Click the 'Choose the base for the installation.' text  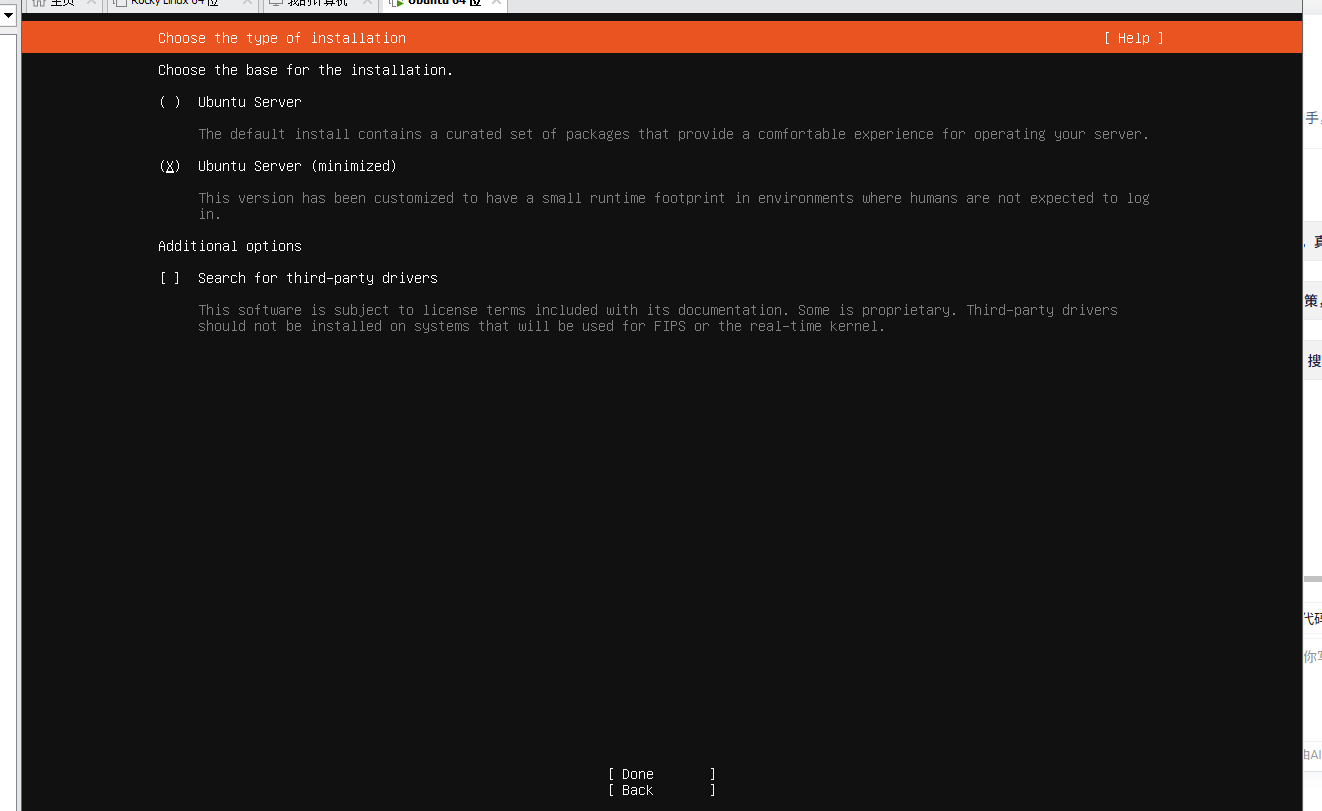pos(305,70)
